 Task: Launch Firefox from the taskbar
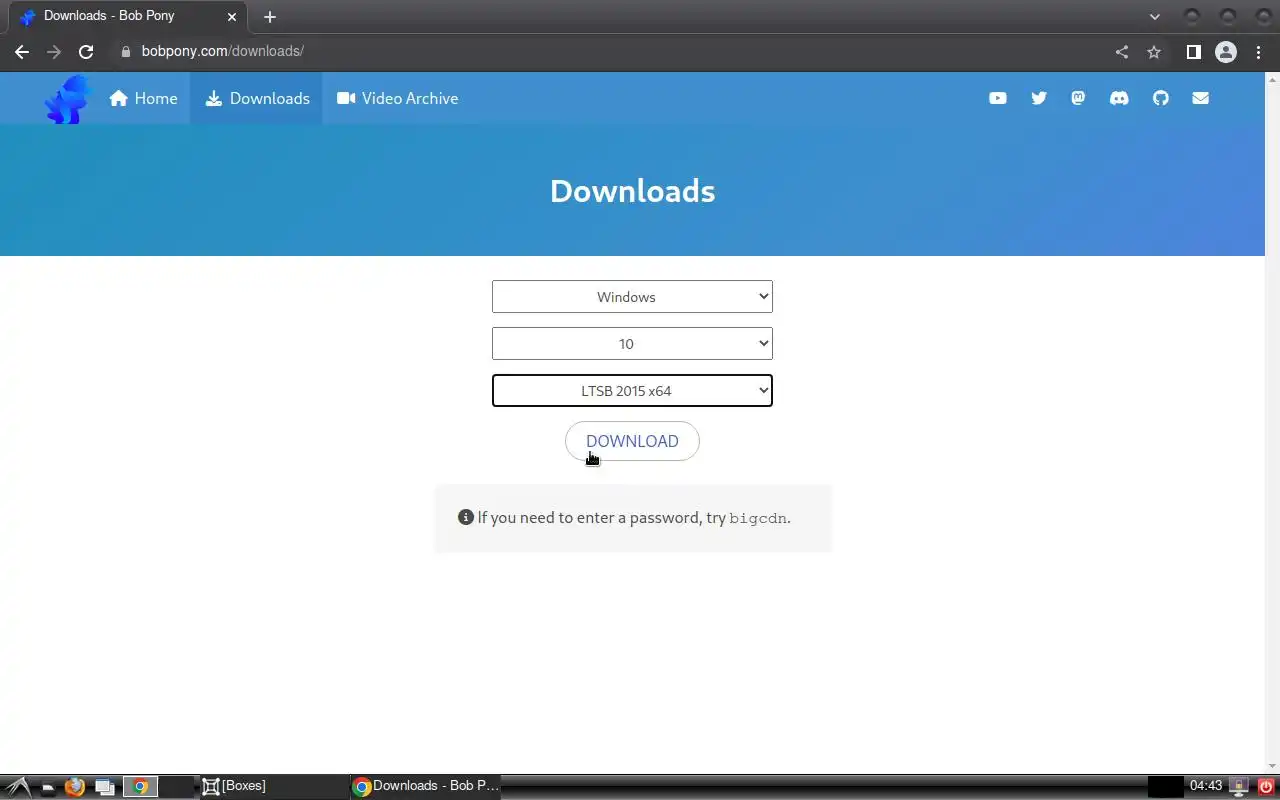click(74, 787)
